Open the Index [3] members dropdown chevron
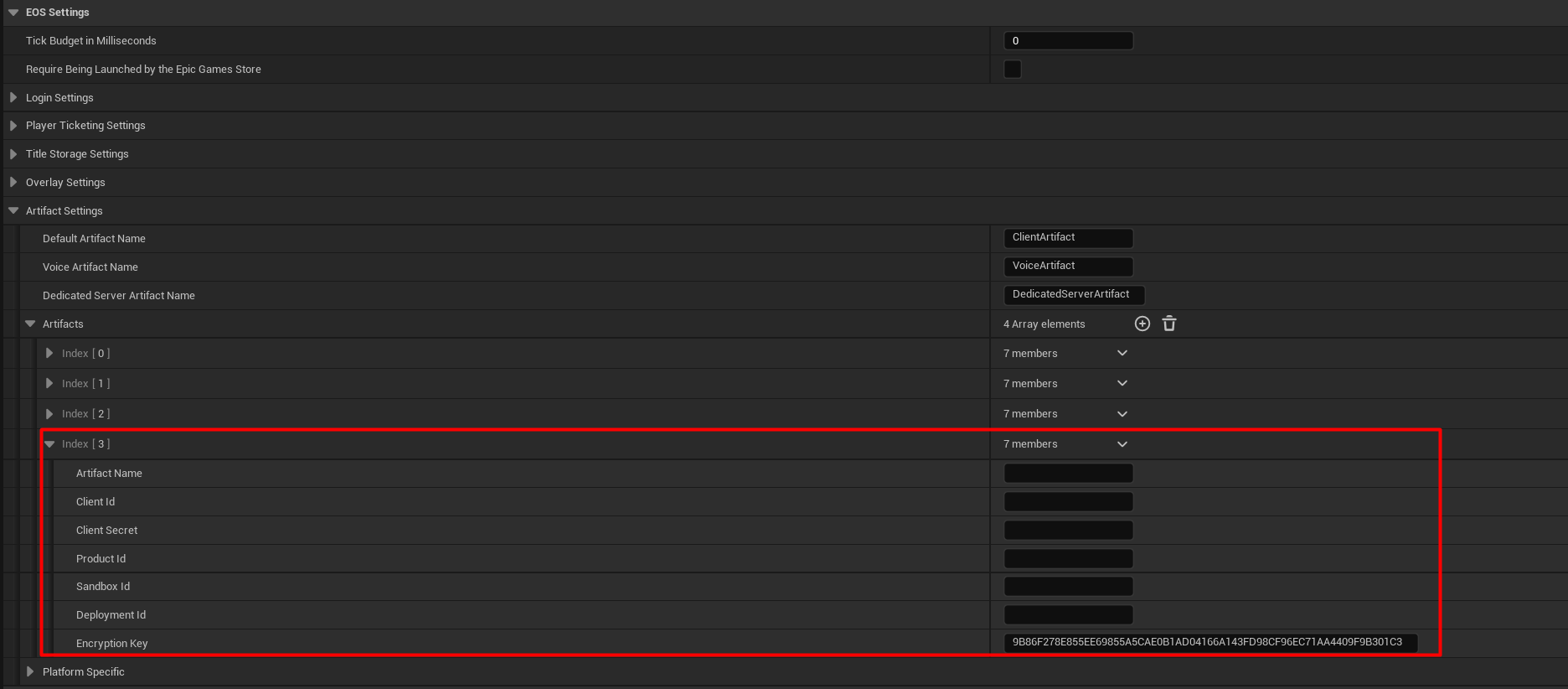Screen dimensions: 1568x689 [1122, 444]
